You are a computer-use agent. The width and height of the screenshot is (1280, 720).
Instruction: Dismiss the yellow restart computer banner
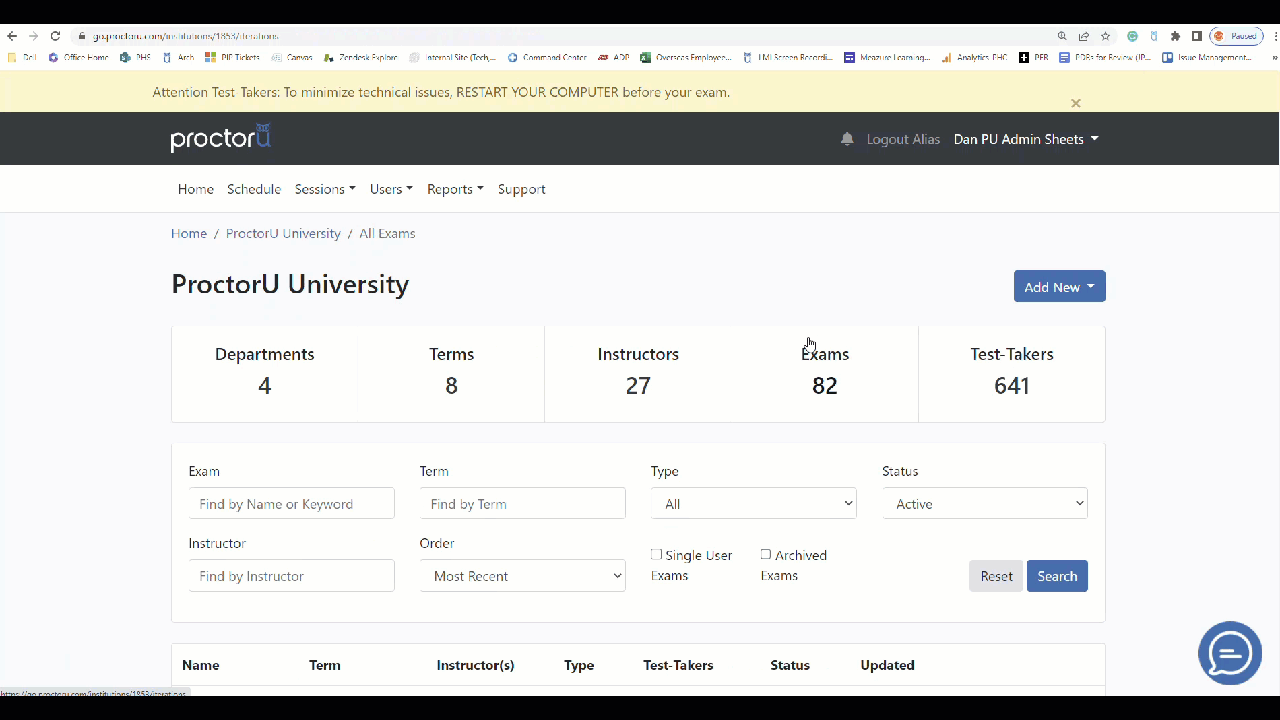[1076, 103]
